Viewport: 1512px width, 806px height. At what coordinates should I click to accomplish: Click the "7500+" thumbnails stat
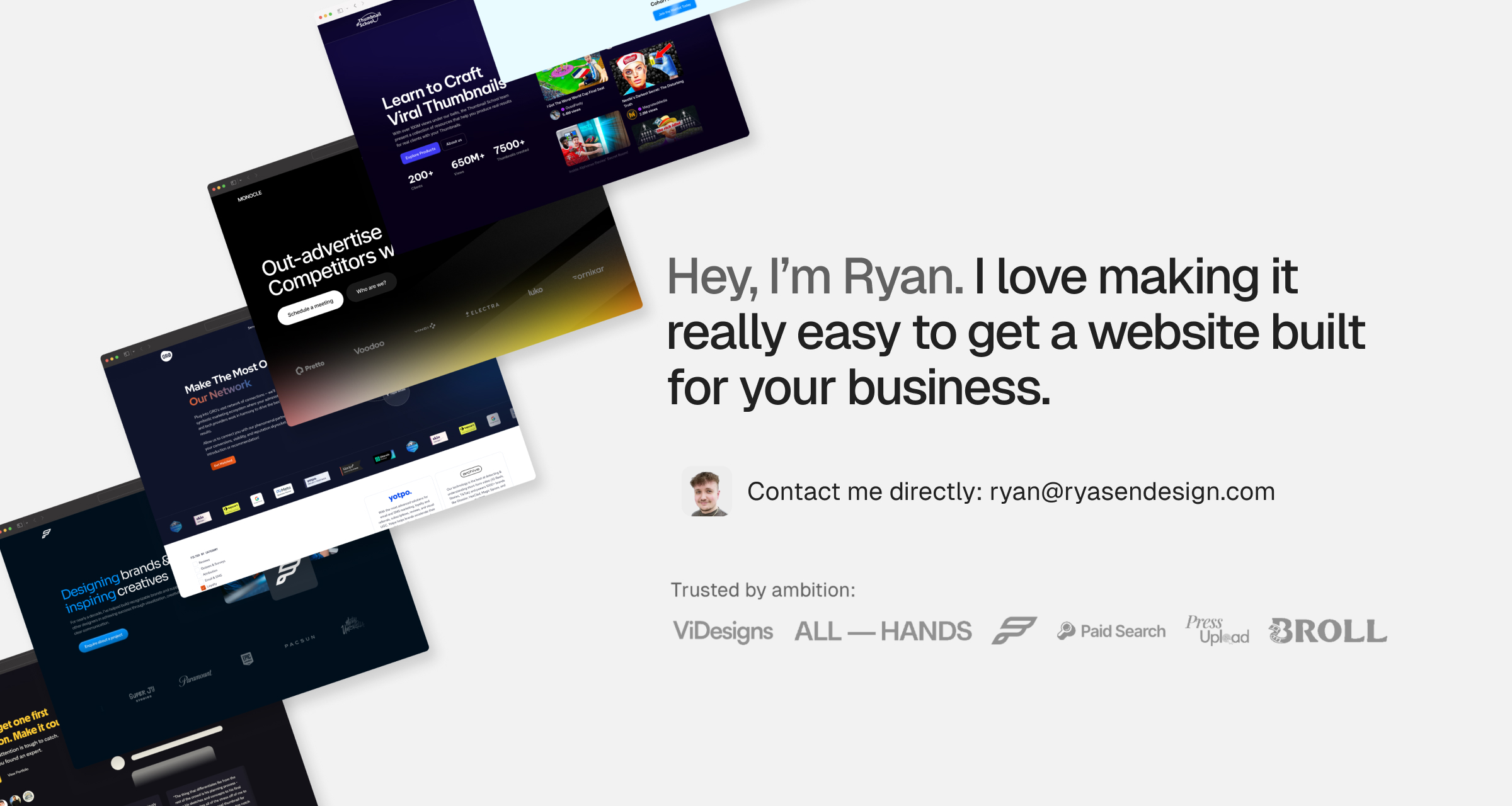(x=510, y=149)
